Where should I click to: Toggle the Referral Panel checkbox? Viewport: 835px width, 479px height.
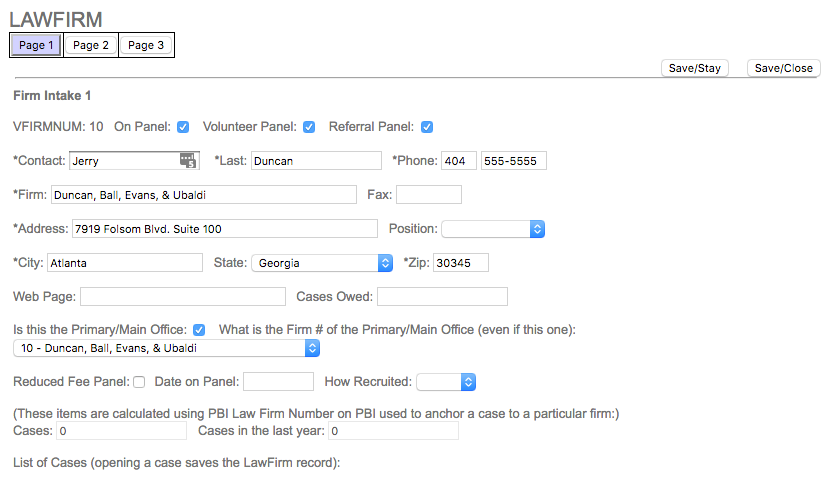pyautogui.click(x=427, y=127)
